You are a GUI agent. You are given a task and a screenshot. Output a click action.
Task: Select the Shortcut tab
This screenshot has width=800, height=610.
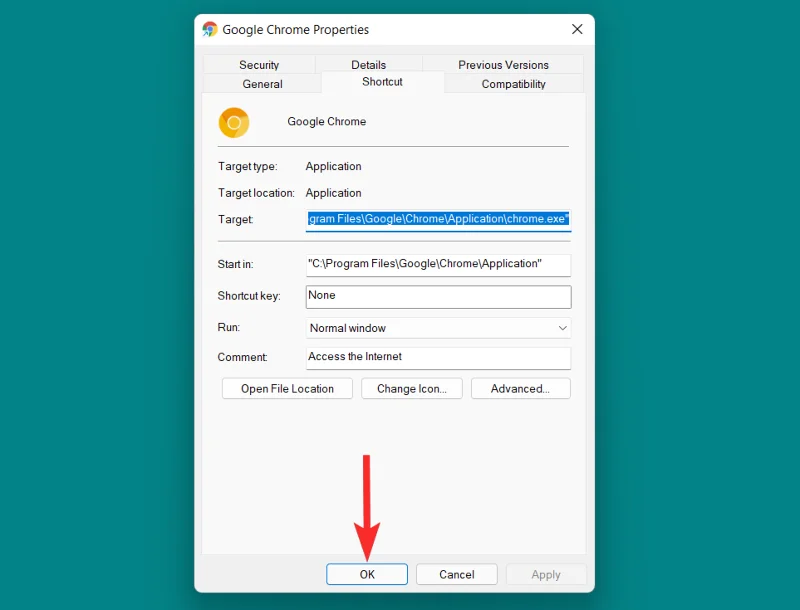point(381,82)
